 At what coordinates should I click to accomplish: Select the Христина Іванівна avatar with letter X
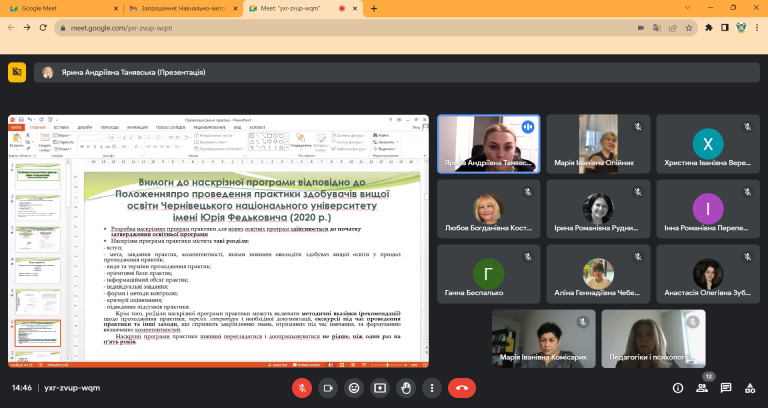(708, 144)
